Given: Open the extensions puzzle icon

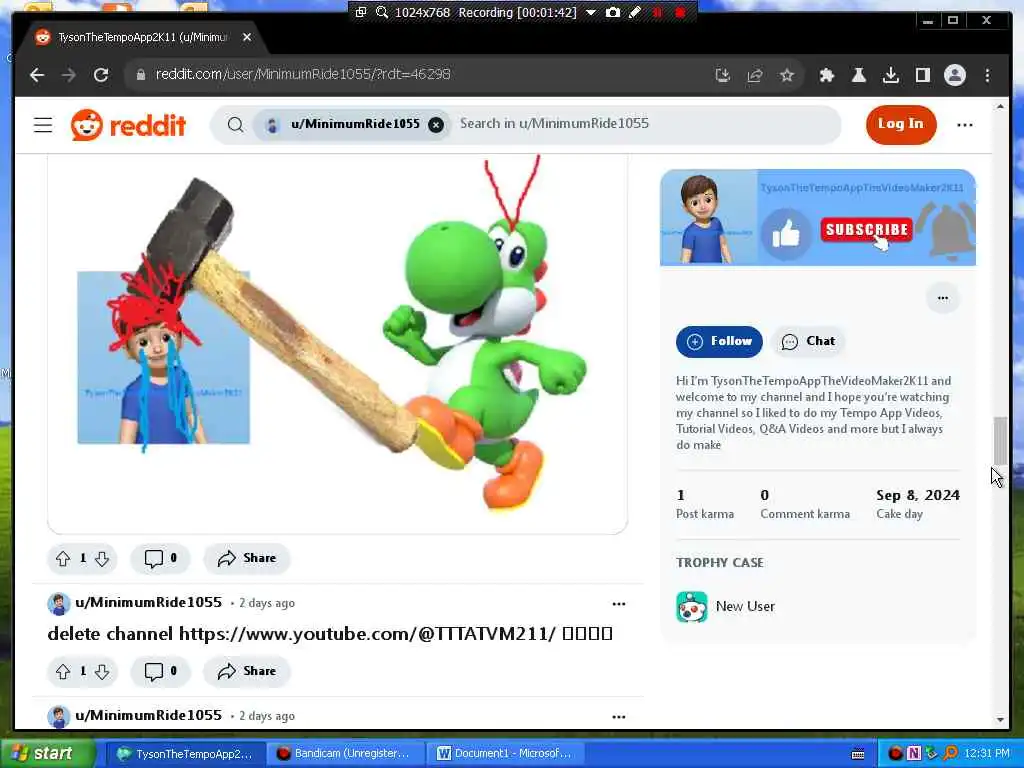Looking at the screenshot, I should coord(827,75).
